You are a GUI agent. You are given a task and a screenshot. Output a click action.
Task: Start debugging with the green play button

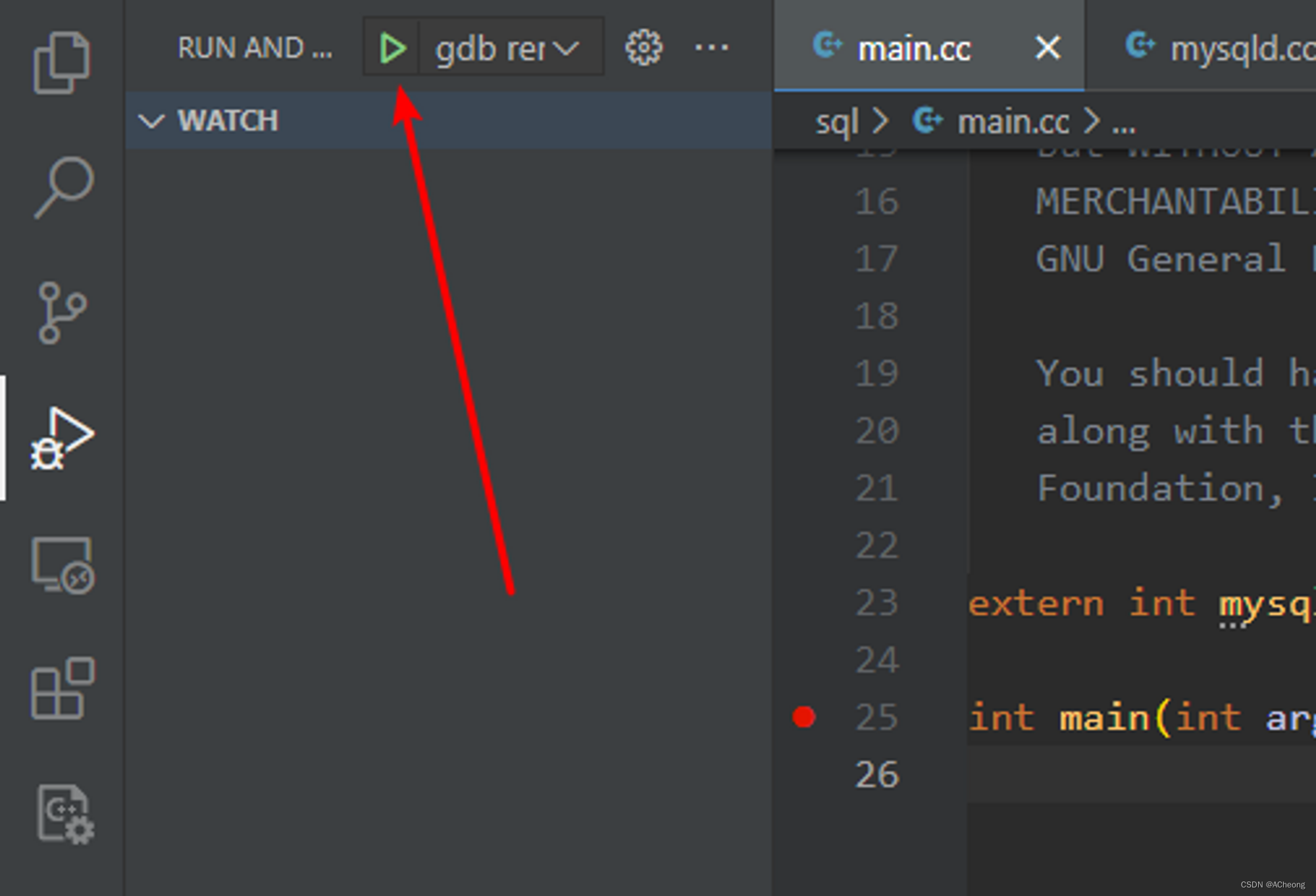(x=392, y=48)
